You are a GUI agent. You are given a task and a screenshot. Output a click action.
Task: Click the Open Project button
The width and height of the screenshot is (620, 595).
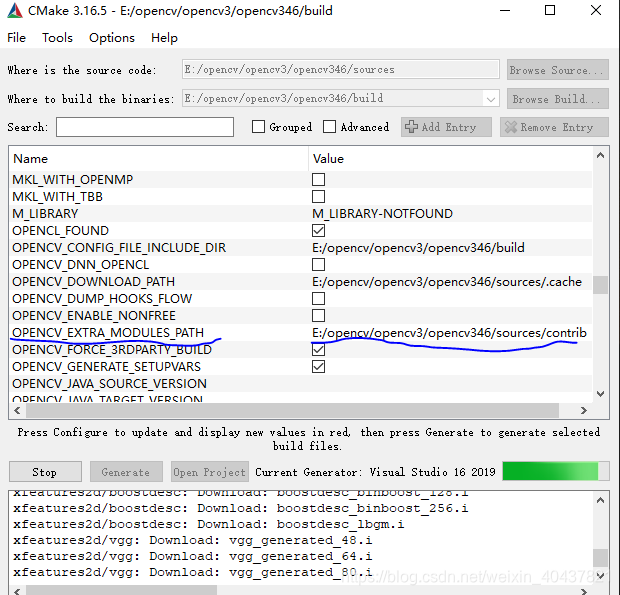click(210, 472)
